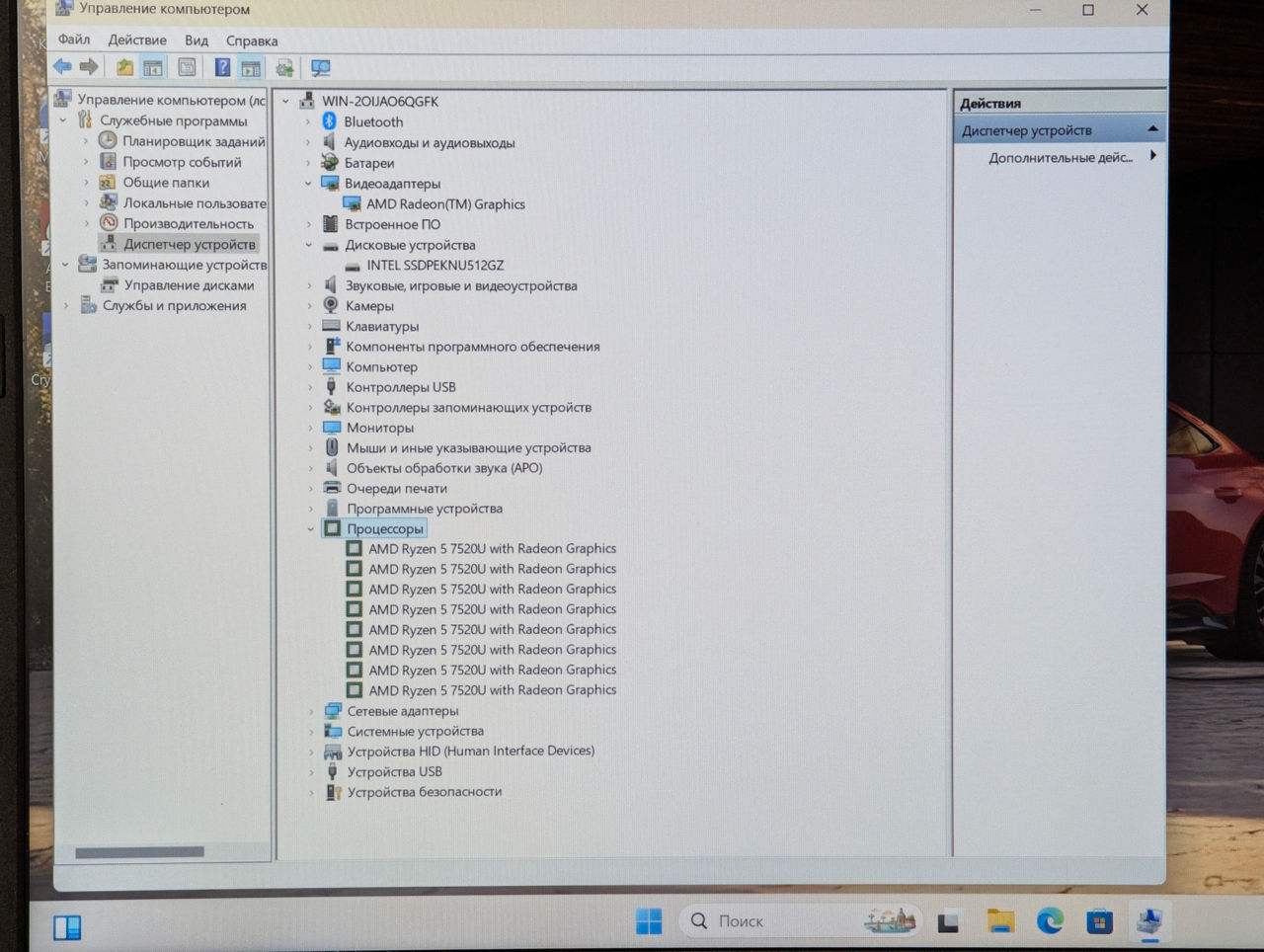This screenshot has height=952, width=1264.
Task: Open the Файл menu
Action: [74, 40]
